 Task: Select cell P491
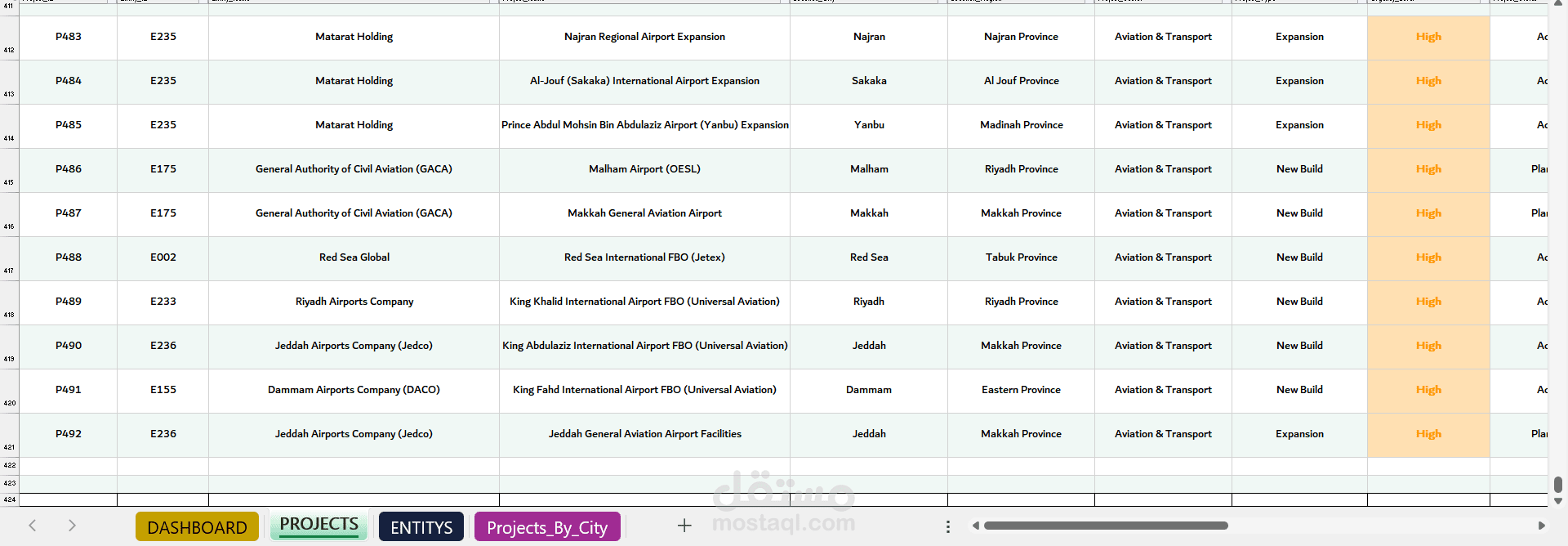69,391
